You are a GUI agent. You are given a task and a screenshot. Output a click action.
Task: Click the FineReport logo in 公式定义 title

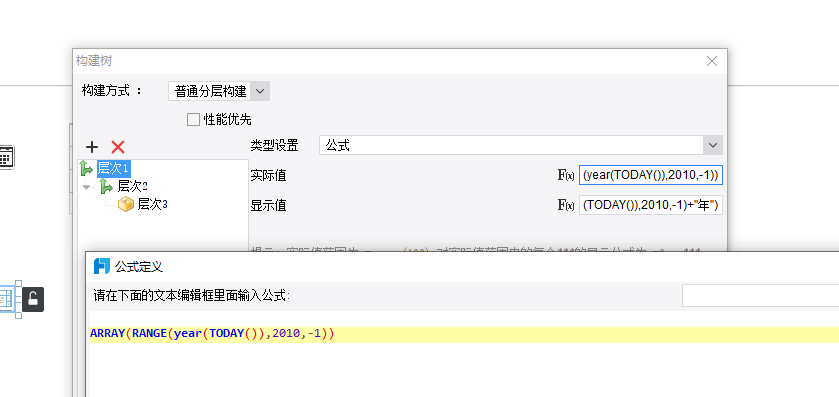tap(102, 266)
